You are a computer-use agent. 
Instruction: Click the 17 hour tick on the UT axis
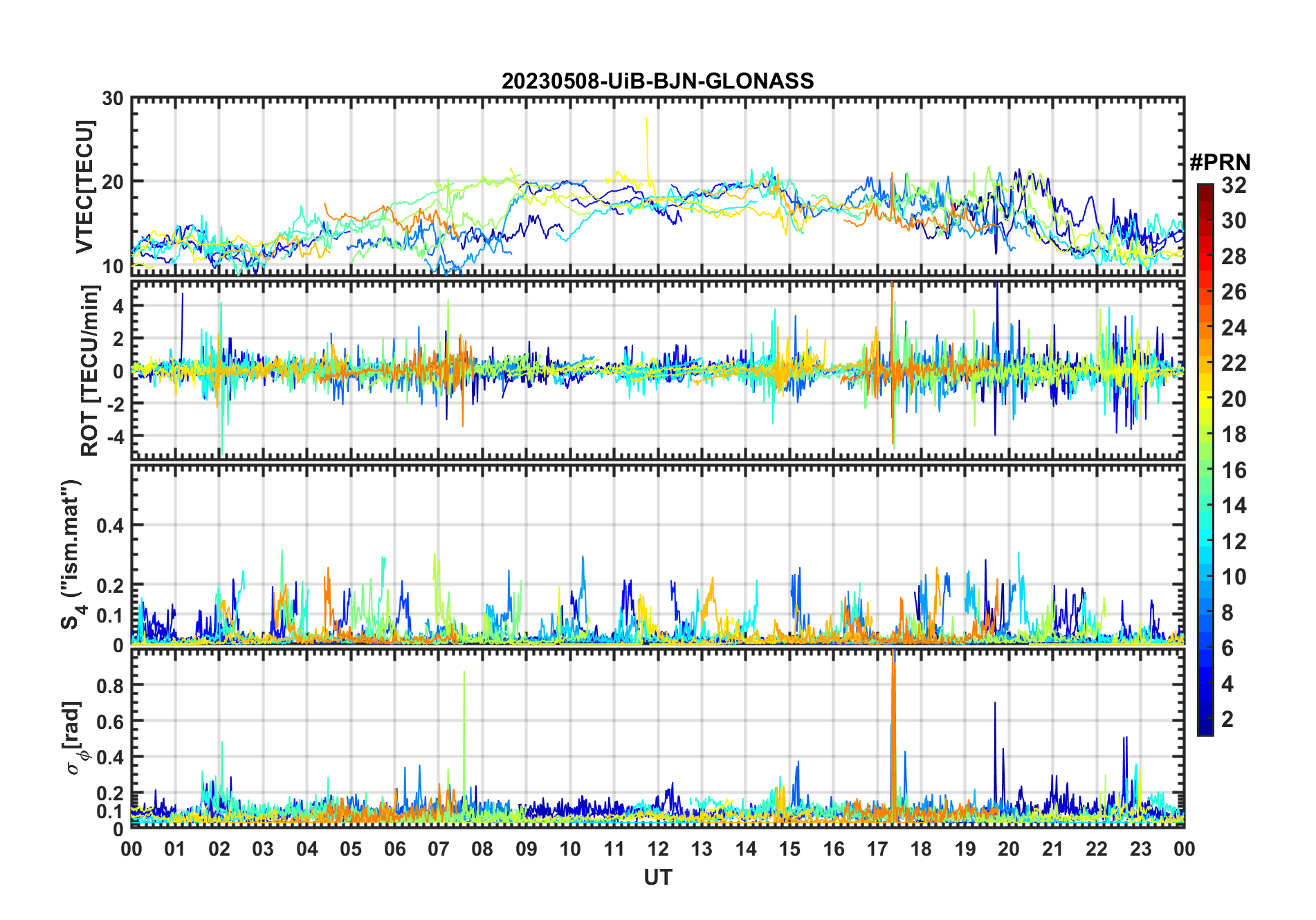[x=877, y=849]
